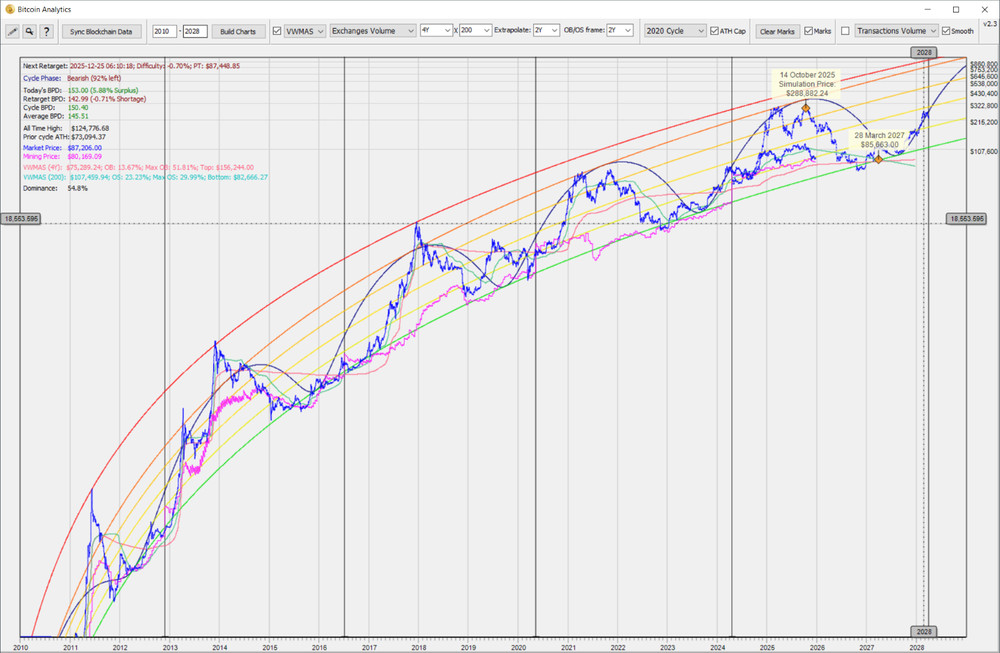Uncheck the Marks checkbox
This screenshot has width=1000, height=653.
tap(806, 31)
